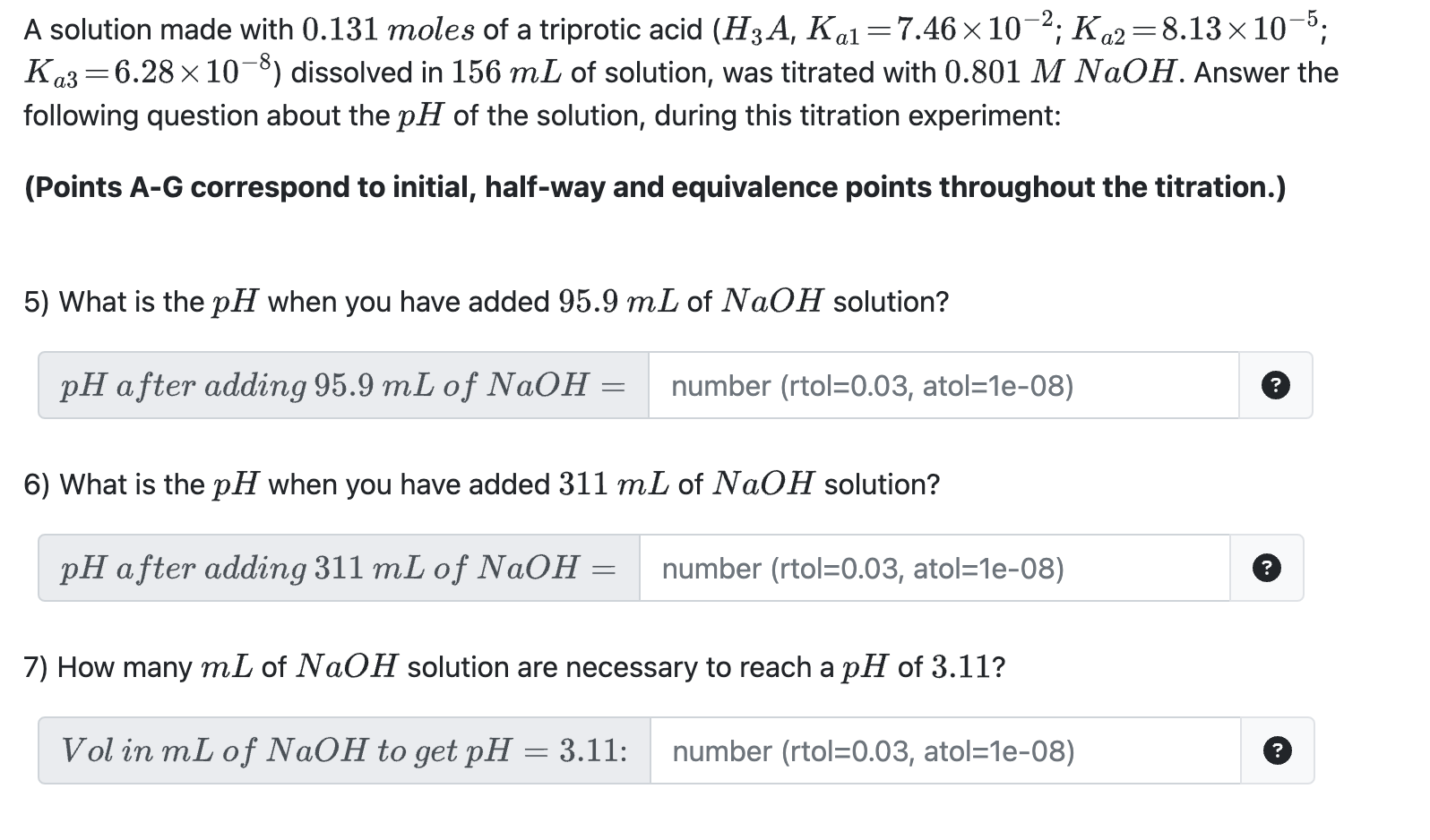This screenshot has width=1430, height=840.
Task: Click the question 5 heading text
Action: pos(484,302)
